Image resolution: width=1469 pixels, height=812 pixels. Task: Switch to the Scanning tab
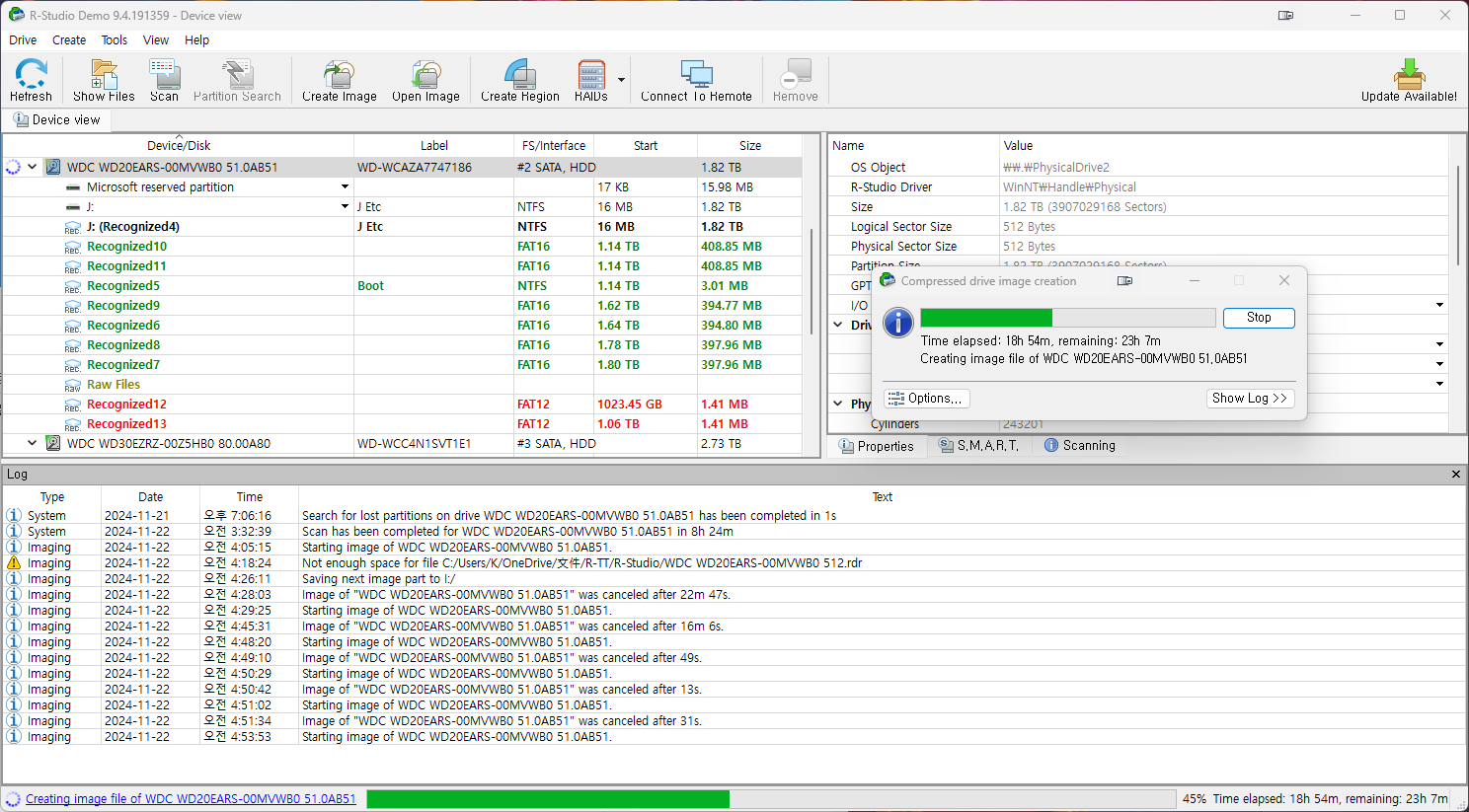click(1079, 446)
